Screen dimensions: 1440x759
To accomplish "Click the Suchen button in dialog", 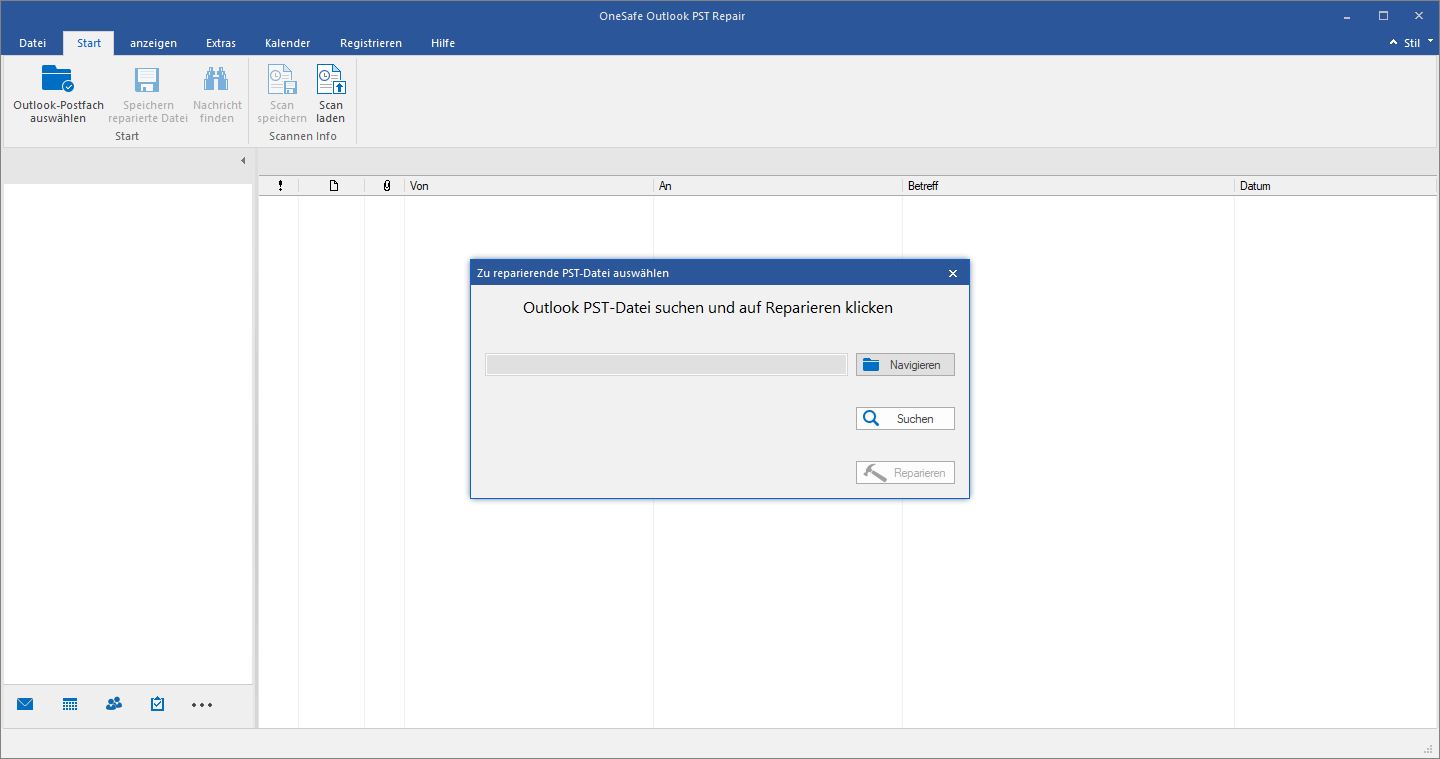I will [x=905, y=419].
